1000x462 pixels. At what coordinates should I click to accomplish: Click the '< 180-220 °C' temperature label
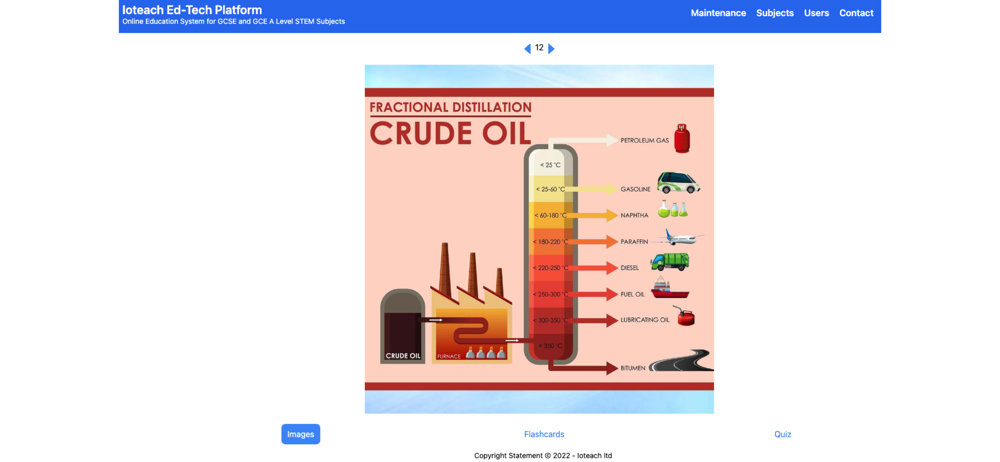(550, 242)
